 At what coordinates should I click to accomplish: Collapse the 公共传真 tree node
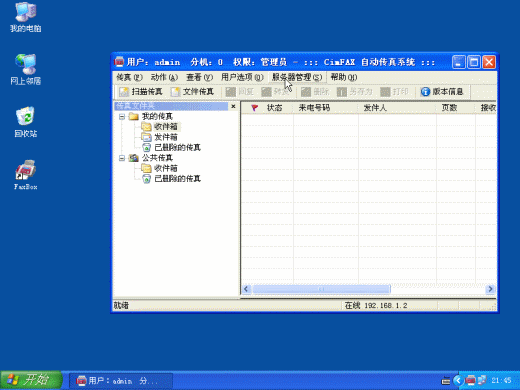coord(122,158)
